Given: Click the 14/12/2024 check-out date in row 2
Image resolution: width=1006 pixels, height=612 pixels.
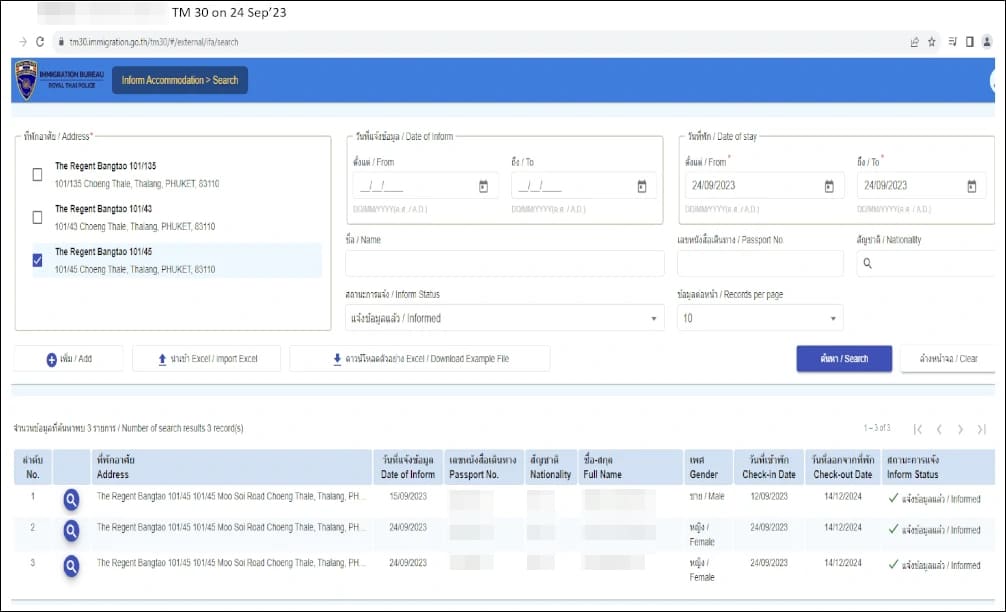Looking at the screenshot, I should pos(842,527).
